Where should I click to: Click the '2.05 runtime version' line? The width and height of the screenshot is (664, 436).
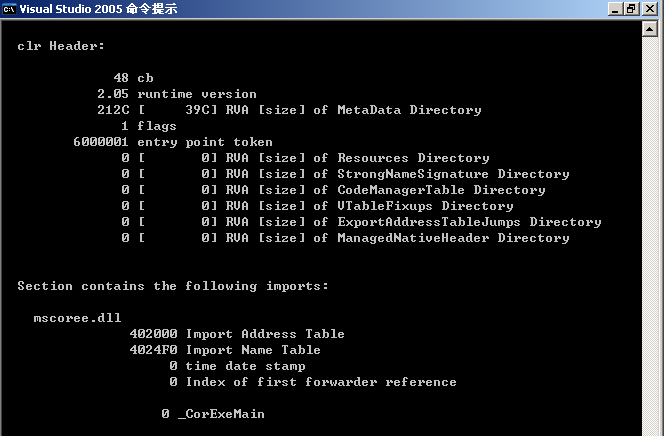tap(177, 94)
